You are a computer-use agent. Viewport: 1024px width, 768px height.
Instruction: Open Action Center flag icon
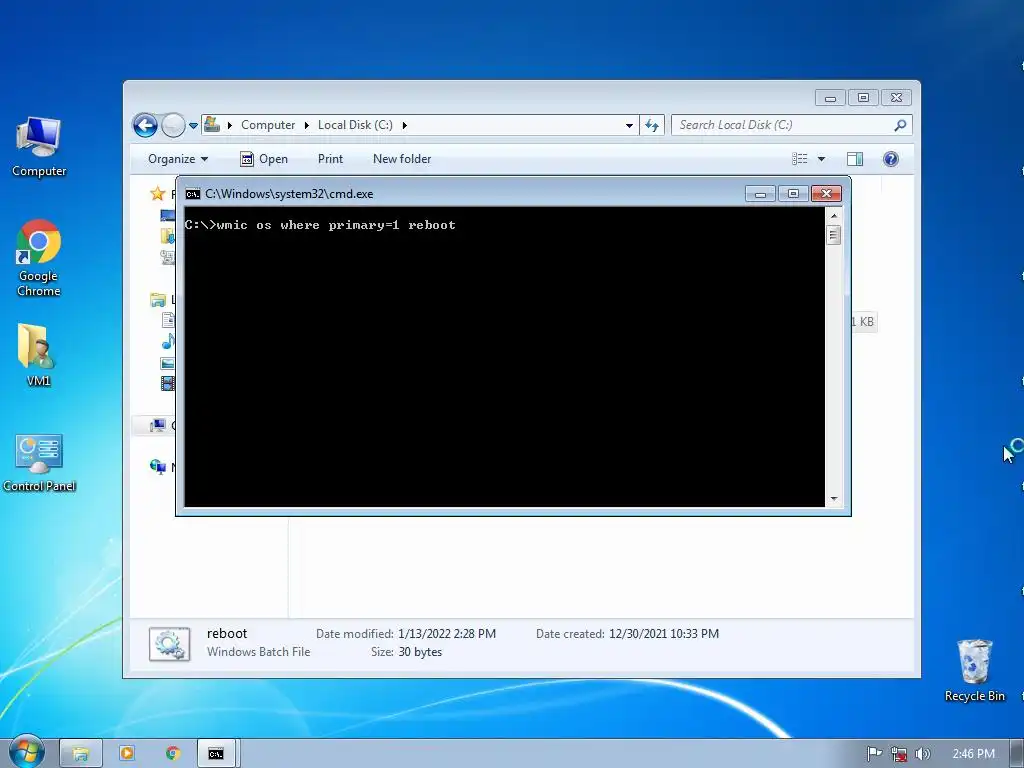point(874,754)
